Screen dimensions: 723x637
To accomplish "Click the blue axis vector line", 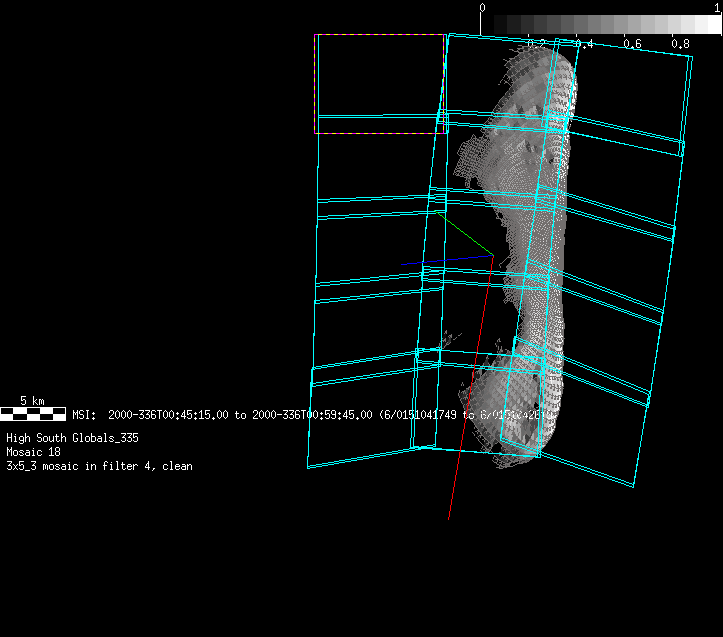I will point(445,261).
